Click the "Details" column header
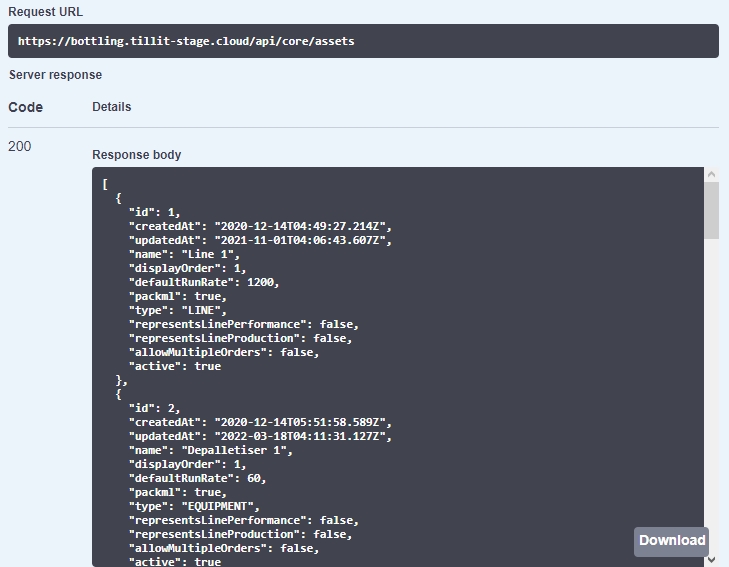 point(112,107)
